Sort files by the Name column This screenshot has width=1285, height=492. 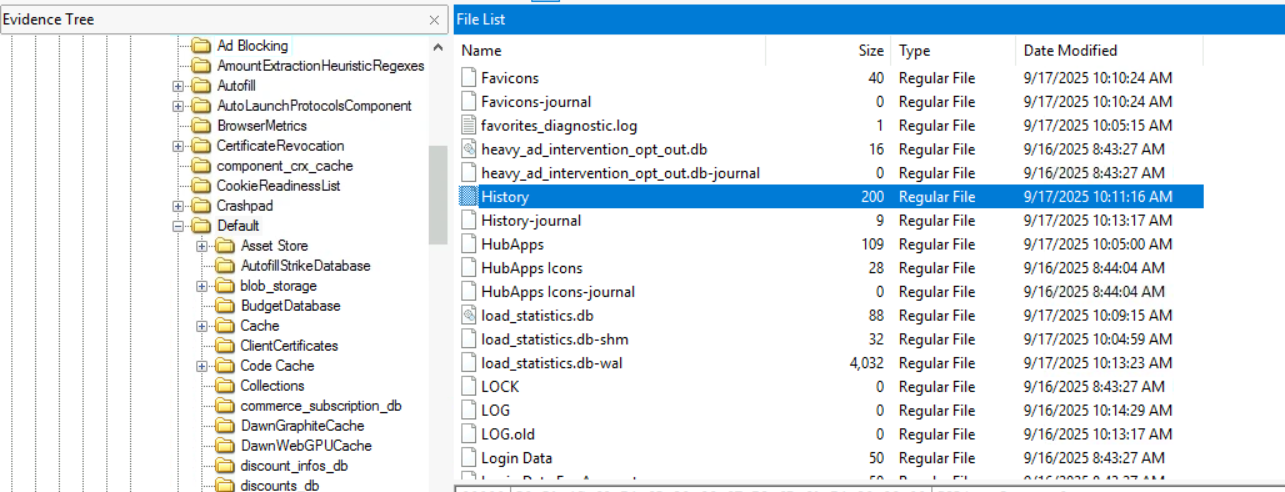click(x=610, y=50)
